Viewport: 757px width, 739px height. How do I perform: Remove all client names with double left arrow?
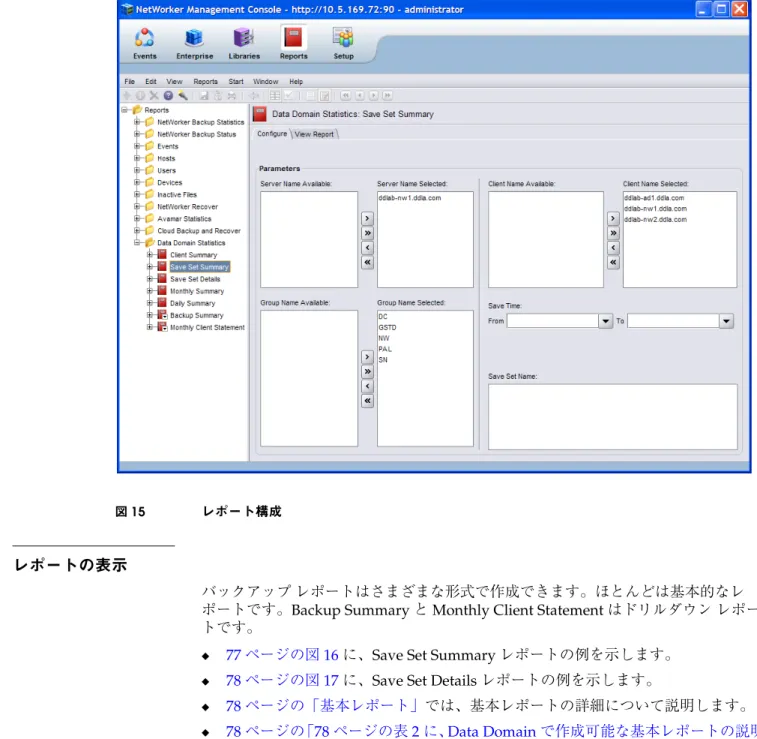613,262
